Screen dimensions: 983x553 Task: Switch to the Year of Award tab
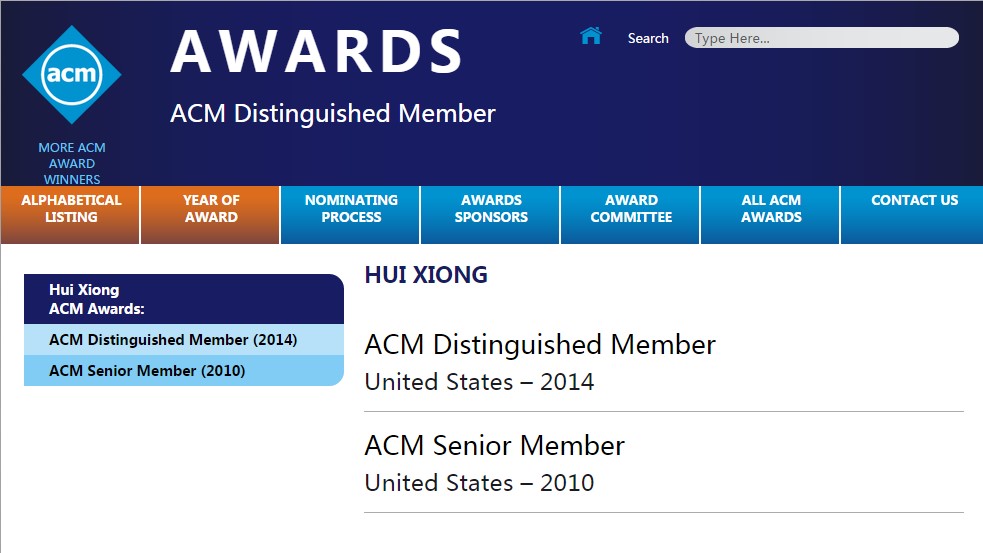coord(211,208)
